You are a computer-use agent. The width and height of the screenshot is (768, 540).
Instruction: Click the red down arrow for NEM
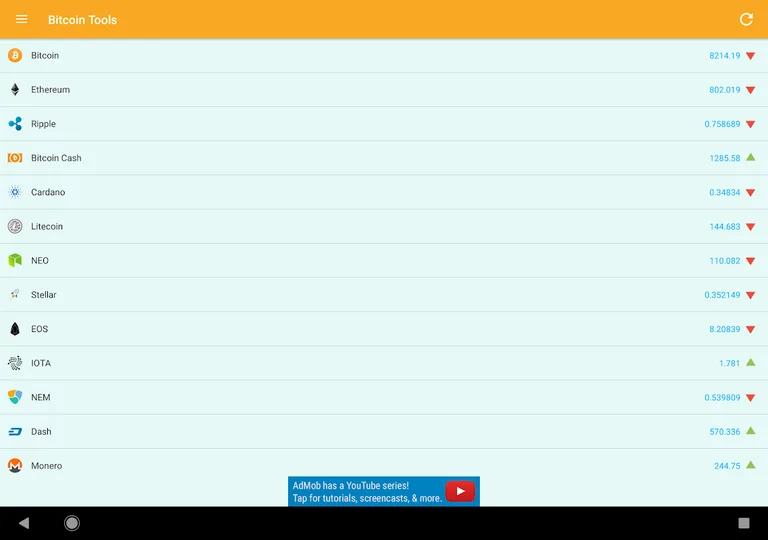(750, 398)
